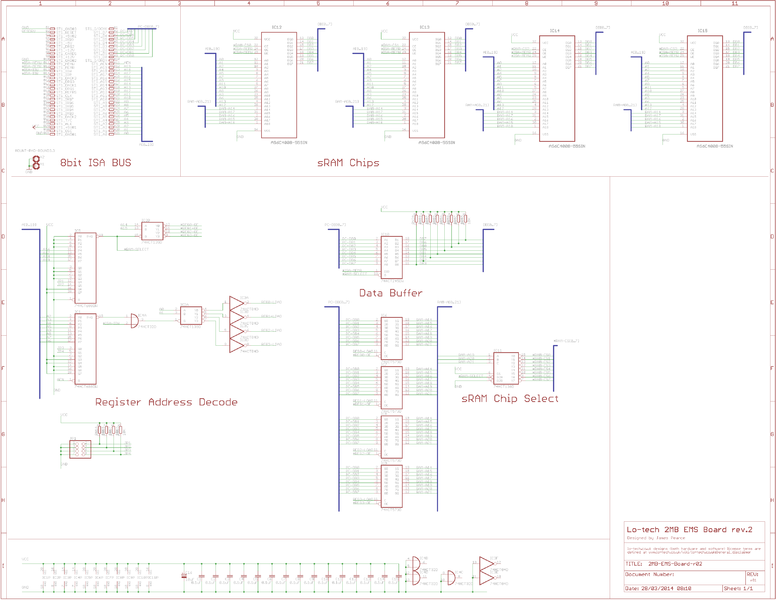Select the lower comparator chip in Register Address Decode
This screenshot has height=600, width=776.
85,349
